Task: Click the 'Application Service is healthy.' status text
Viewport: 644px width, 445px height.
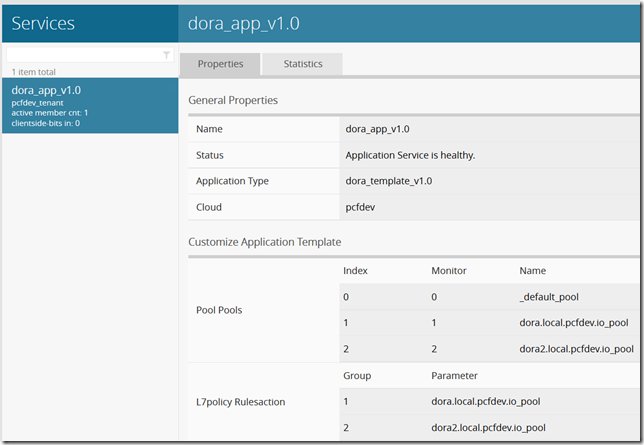Action: click(x=410, y=155)
